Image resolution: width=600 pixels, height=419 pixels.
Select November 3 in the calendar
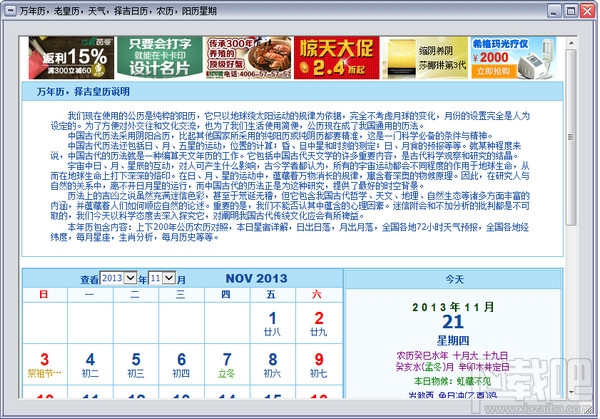(x=44, y=364)
